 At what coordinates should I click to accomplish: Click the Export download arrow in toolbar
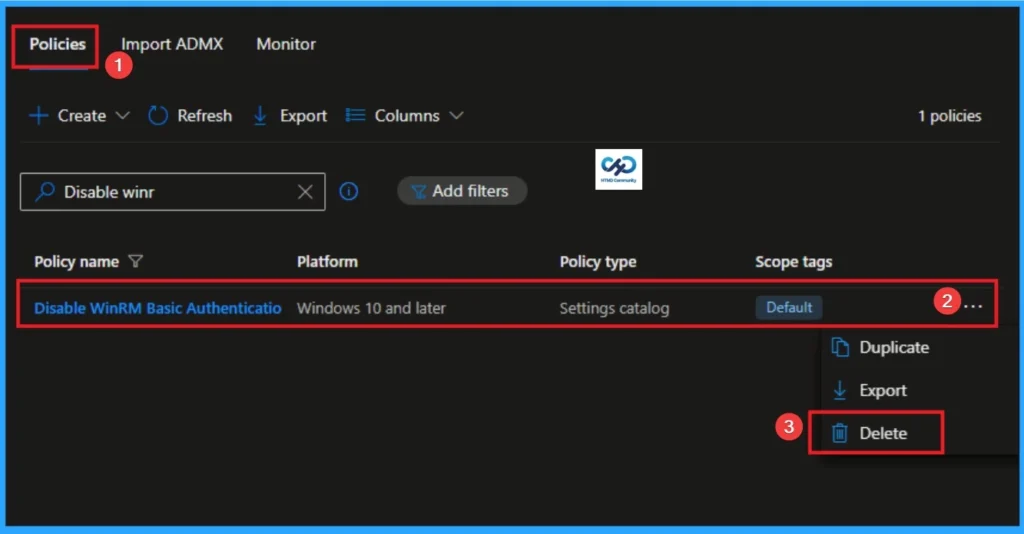(260, 116)
